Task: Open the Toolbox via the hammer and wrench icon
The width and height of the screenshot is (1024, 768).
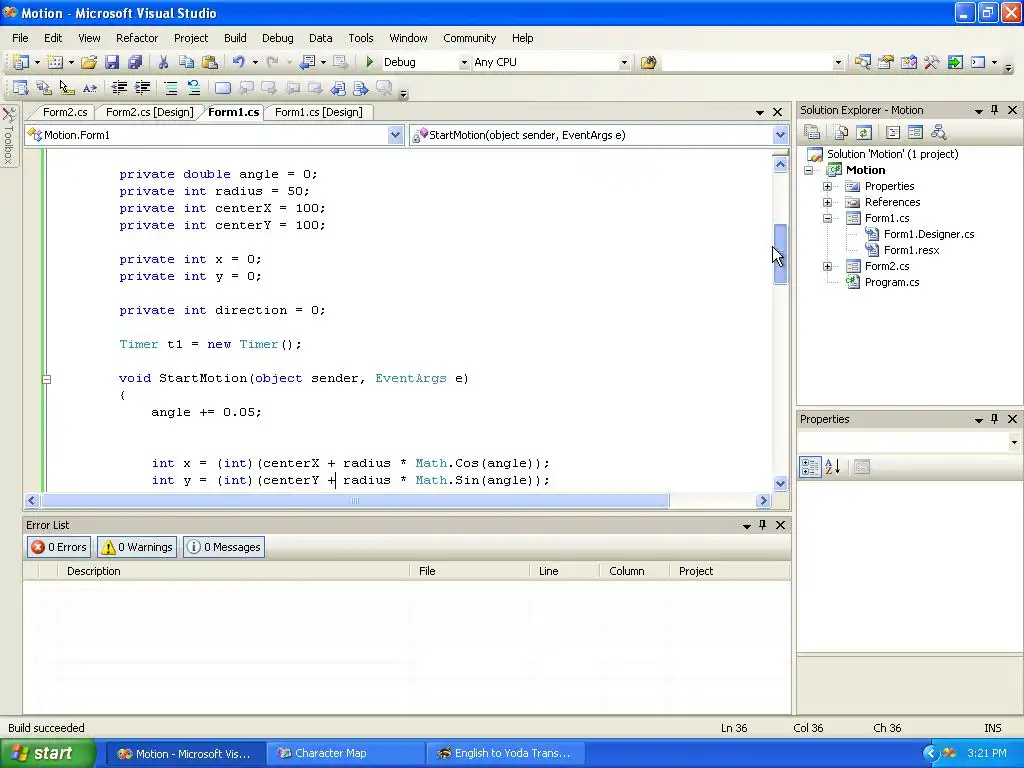Action: 931,62
